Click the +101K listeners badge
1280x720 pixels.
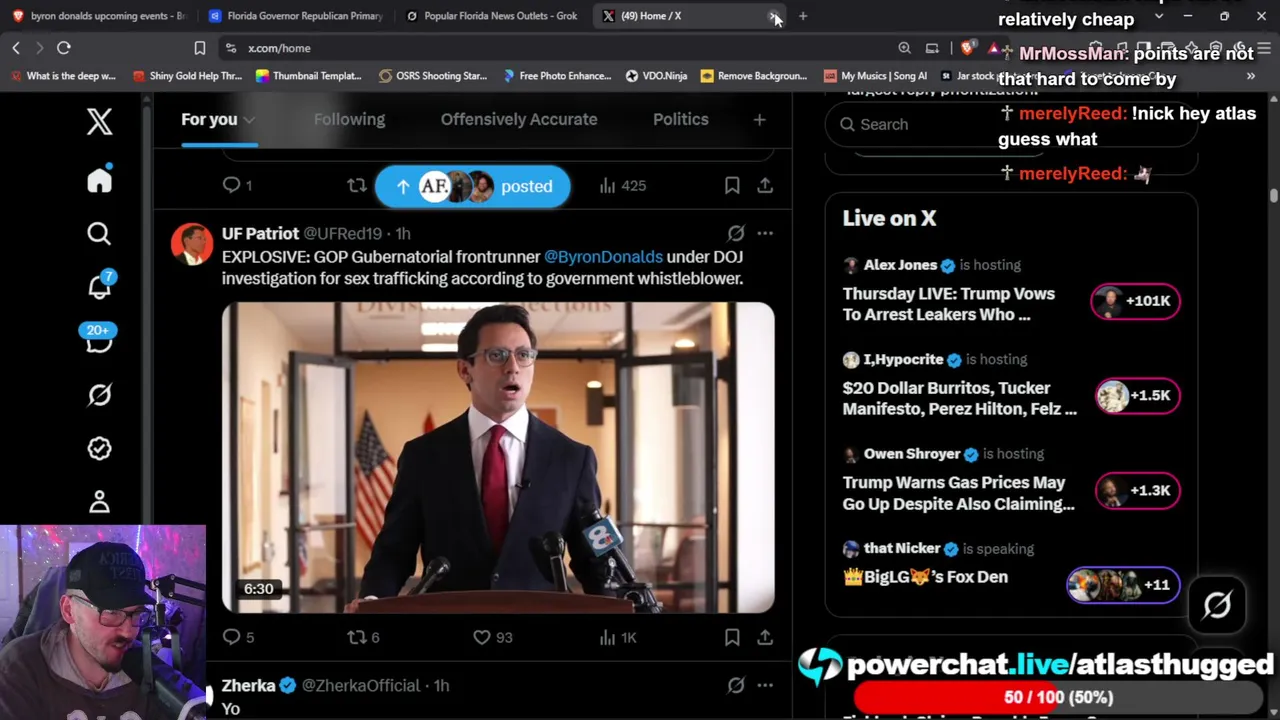pos(1135,301)
